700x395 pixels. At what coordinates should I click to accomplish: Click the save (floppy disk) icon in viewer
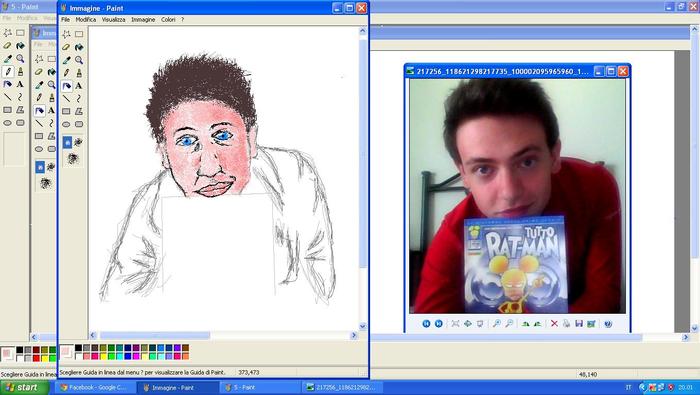tap(579, 324)
